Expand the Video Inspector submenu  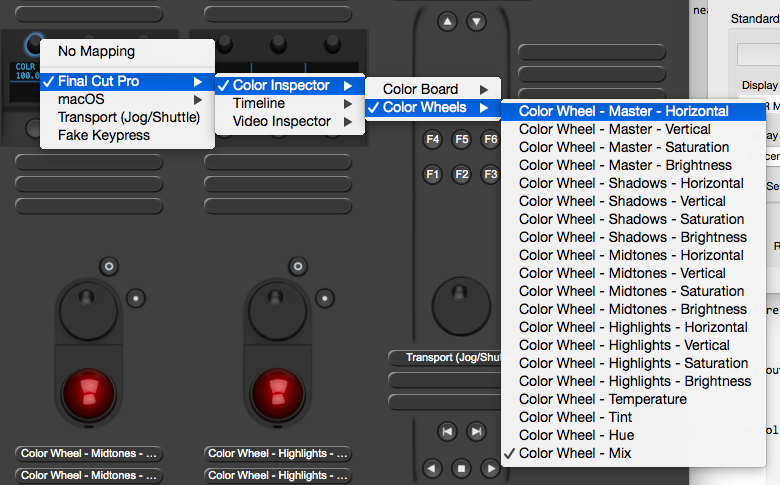[290, 121]
